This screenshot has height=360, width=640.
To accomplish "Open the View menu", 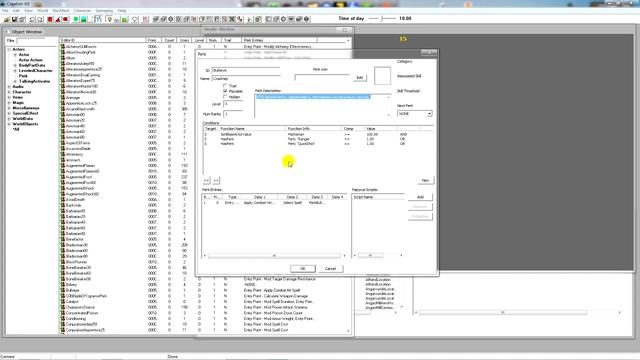I will (x=28, y=11).
